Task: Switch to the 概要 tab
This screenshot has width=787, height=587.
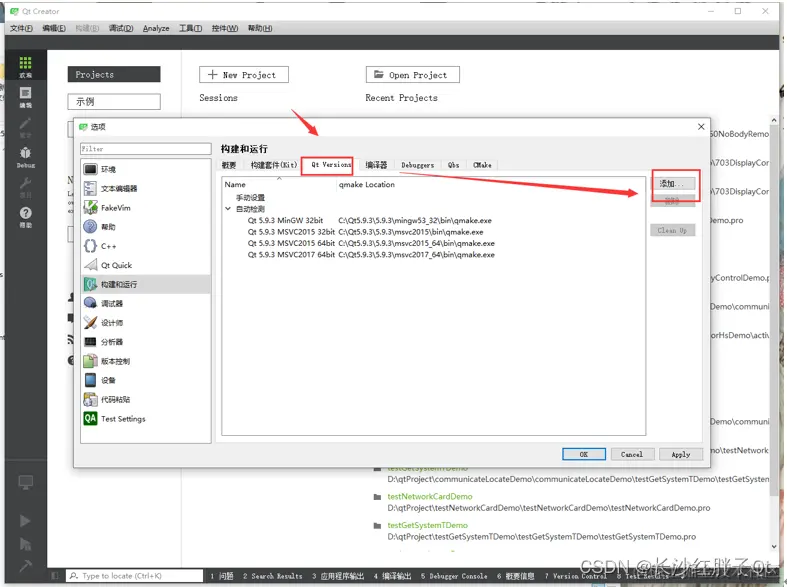Action: point(229,165)
